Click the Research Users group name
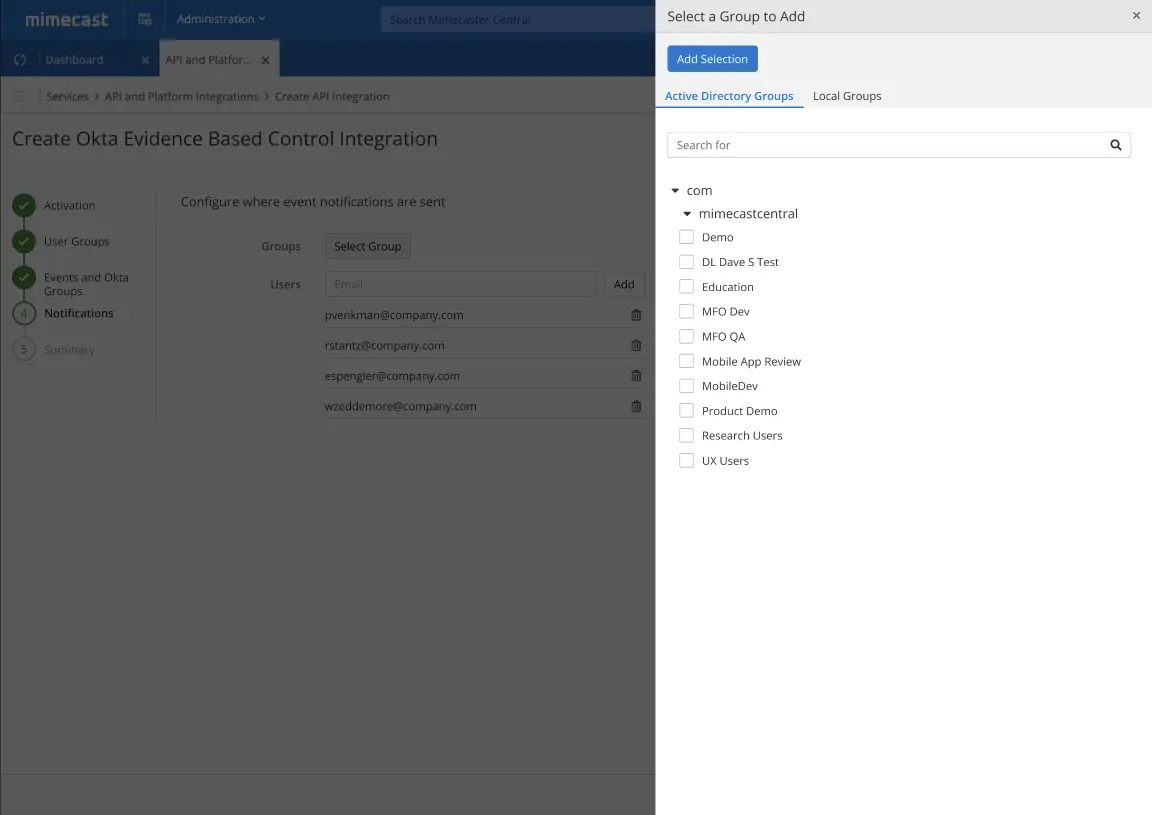 [742, 436]
